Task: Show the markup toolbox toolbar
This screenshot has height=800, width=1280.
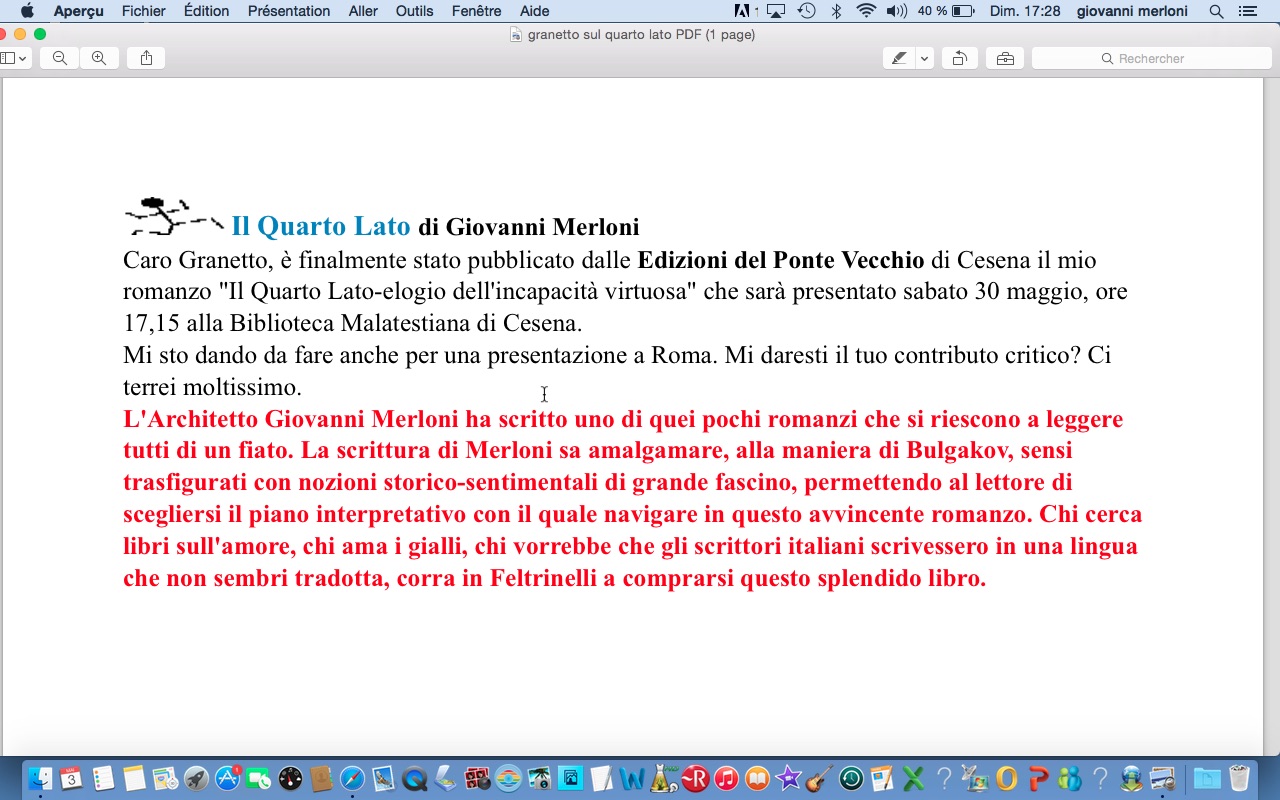Action: click(1004, 58)
